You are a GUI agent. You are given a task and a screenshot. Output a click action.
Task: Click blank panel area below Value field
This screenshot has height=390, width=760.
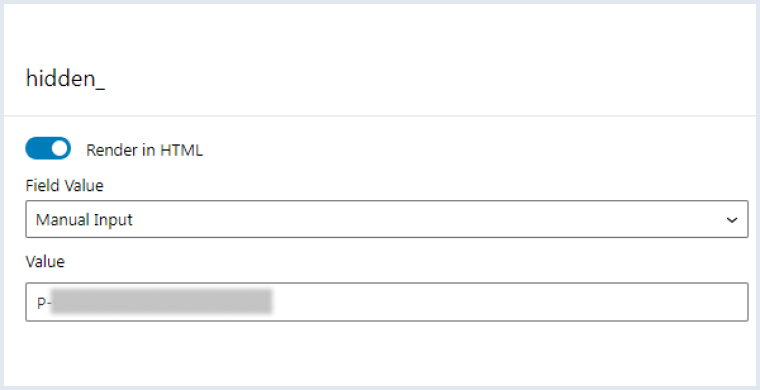380,353
